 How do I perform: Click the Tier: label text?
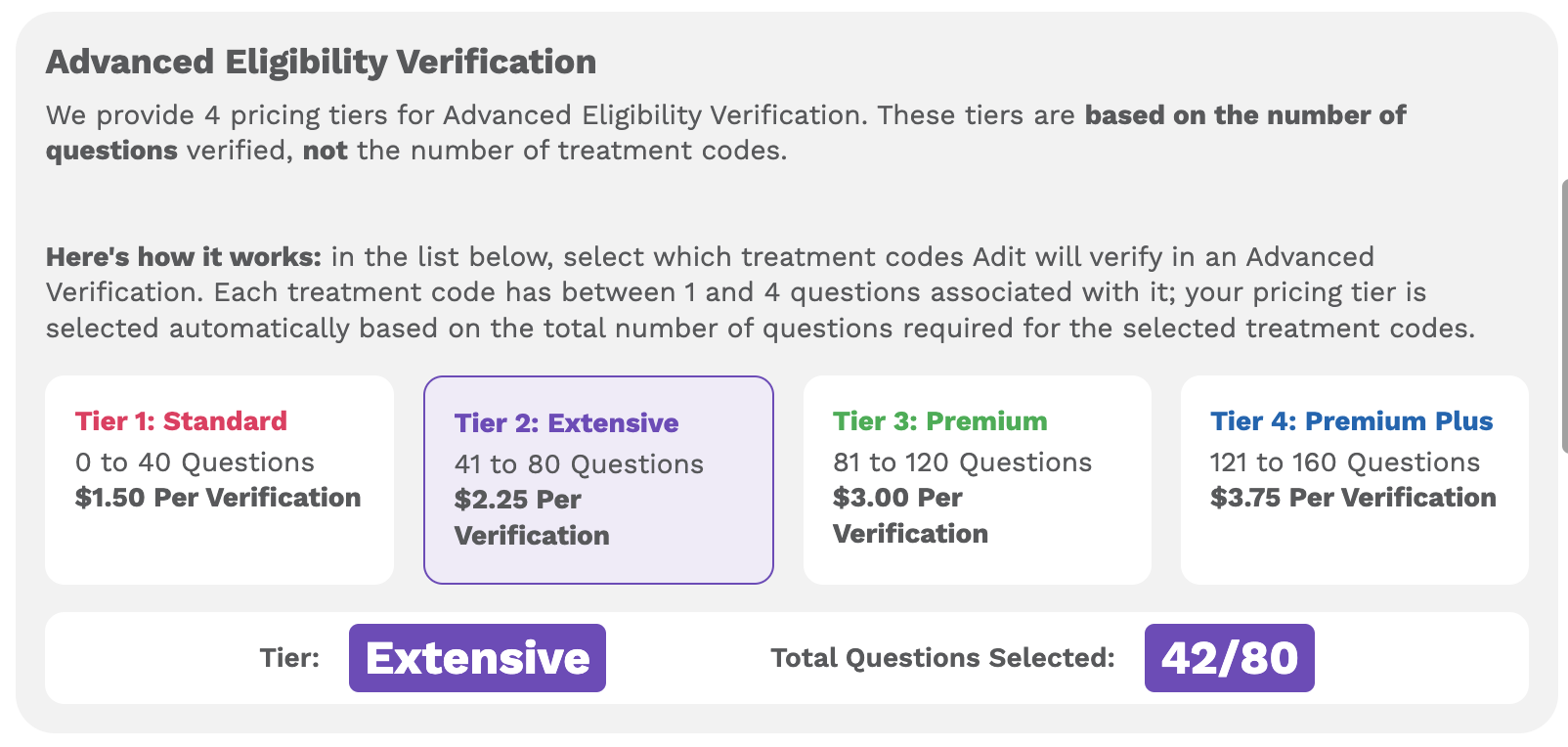290,658
